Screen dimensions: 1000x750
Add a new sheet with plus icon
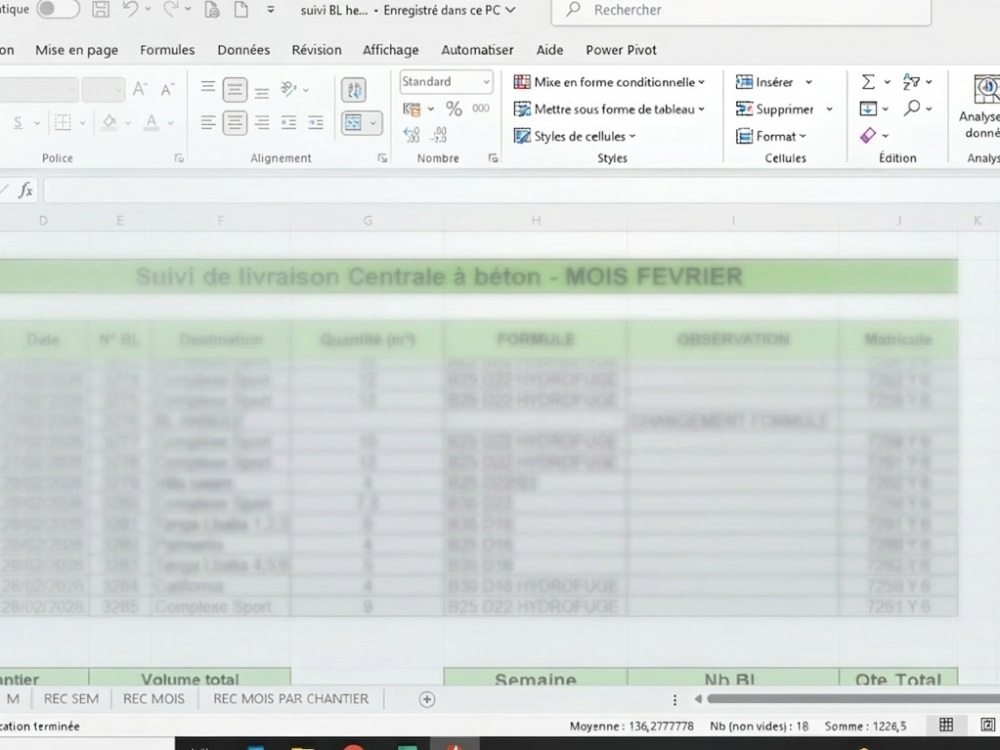point(427,700)
